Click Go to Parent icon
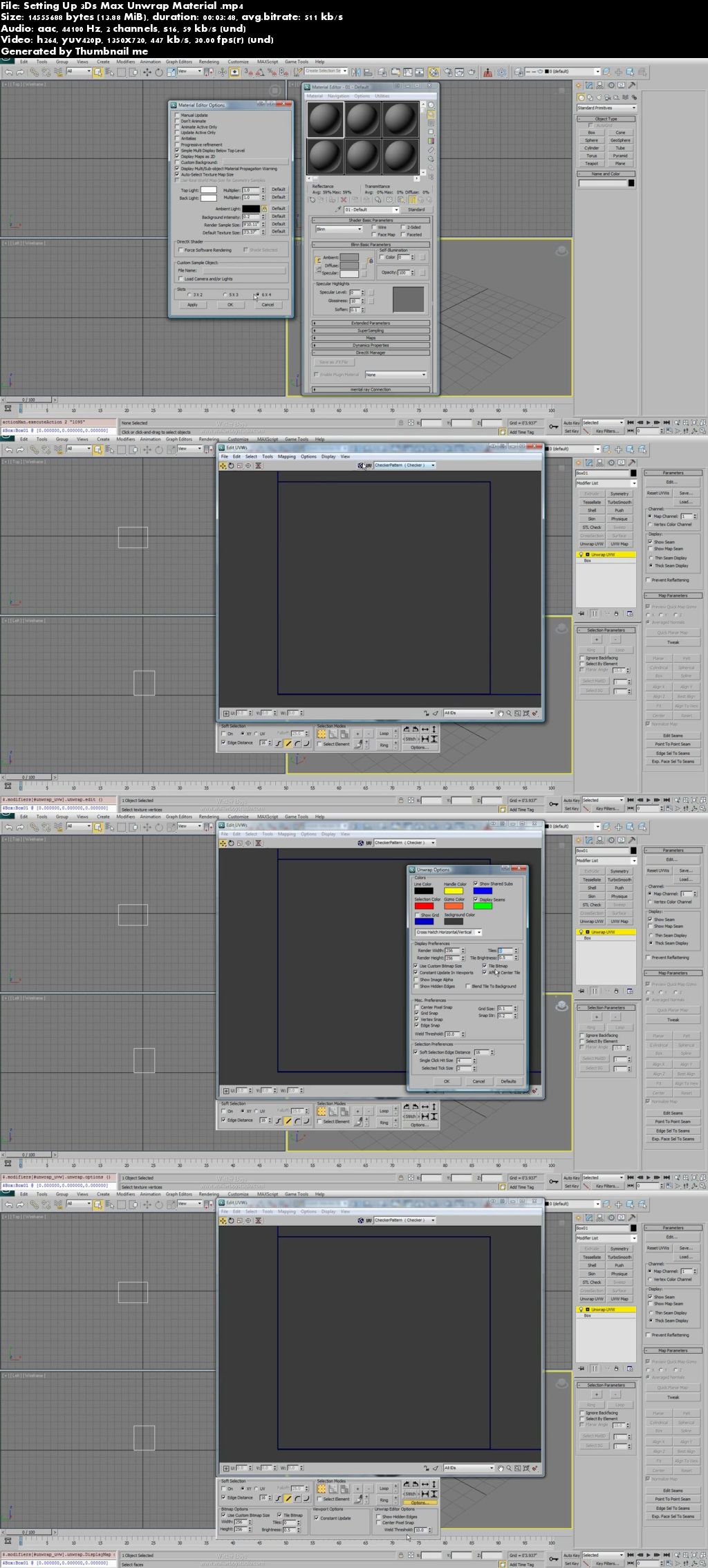Image resolution: width=708 pixels, height=1568 pixels. pyautogui.click(x=421, y=200)
